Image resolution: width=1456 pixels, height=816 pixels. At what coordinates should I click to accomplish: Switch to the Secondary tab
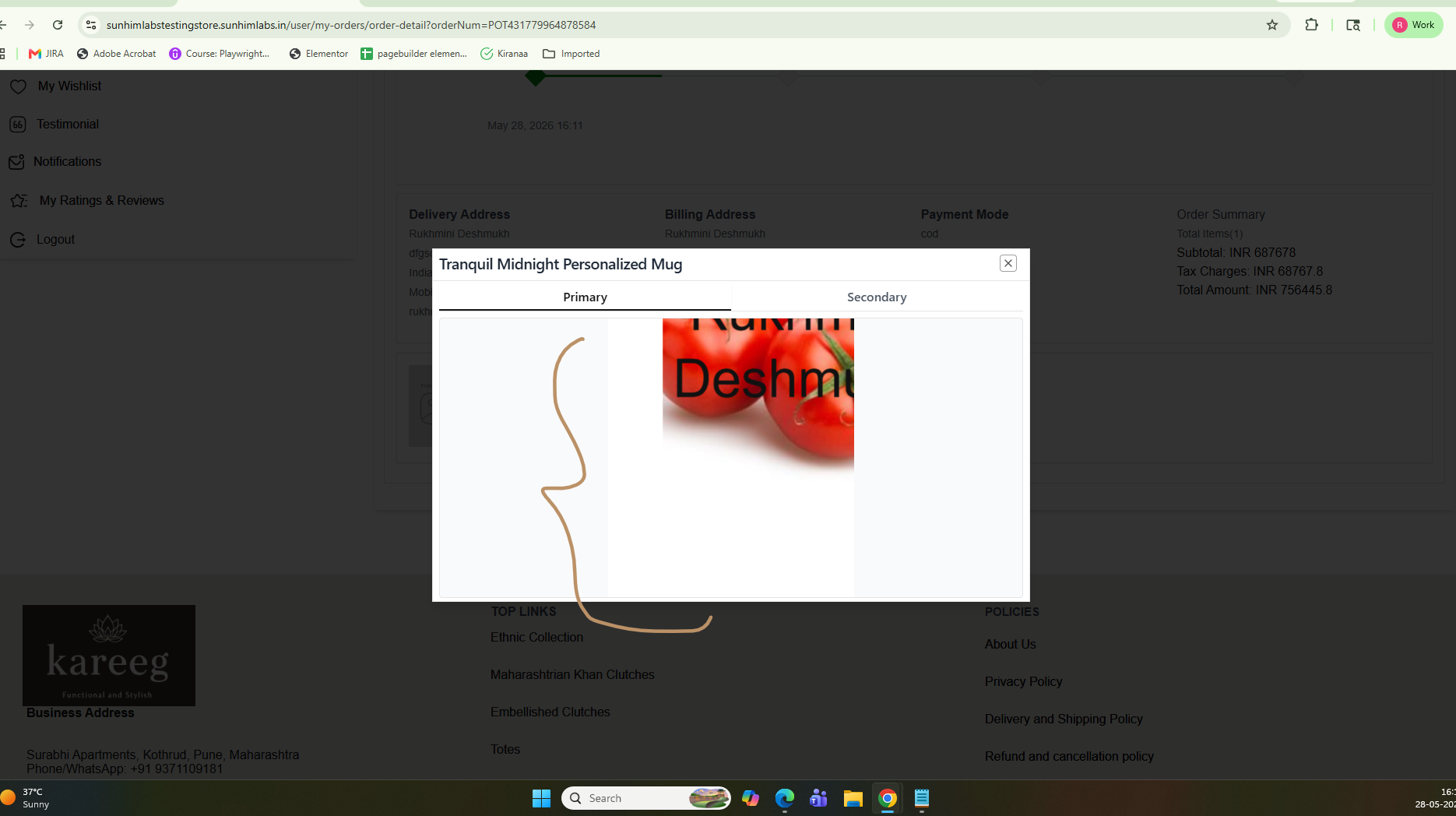(877, 297)
